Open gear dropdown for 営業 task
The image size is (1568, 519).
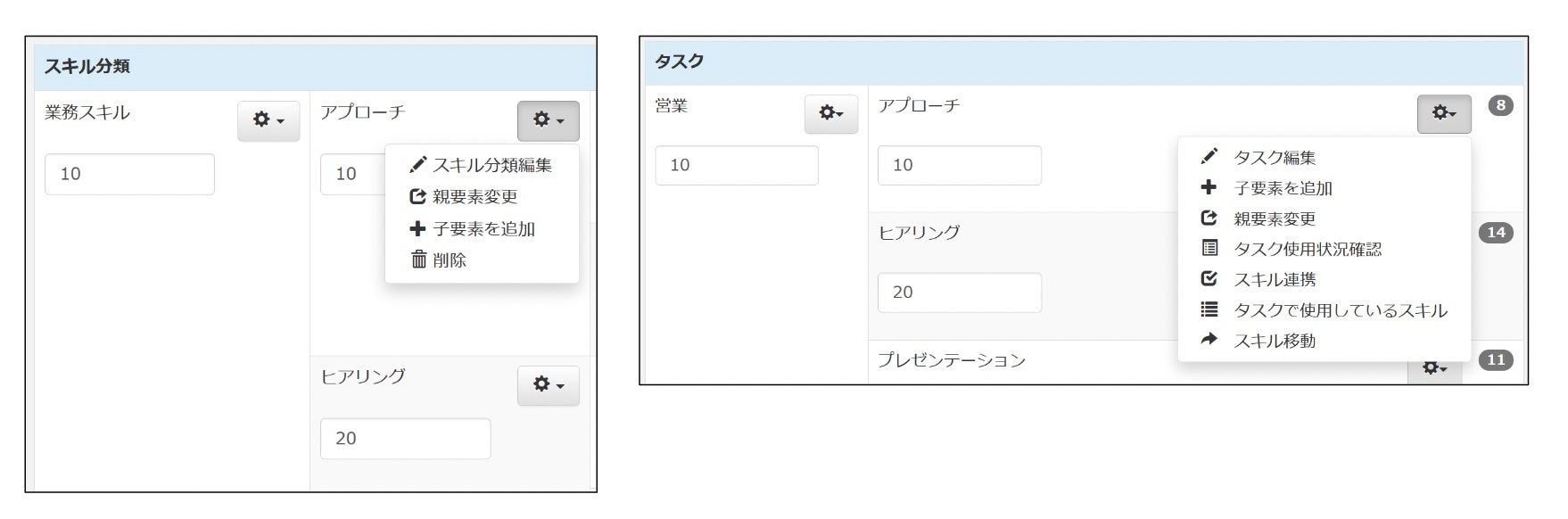pos(830,113)
